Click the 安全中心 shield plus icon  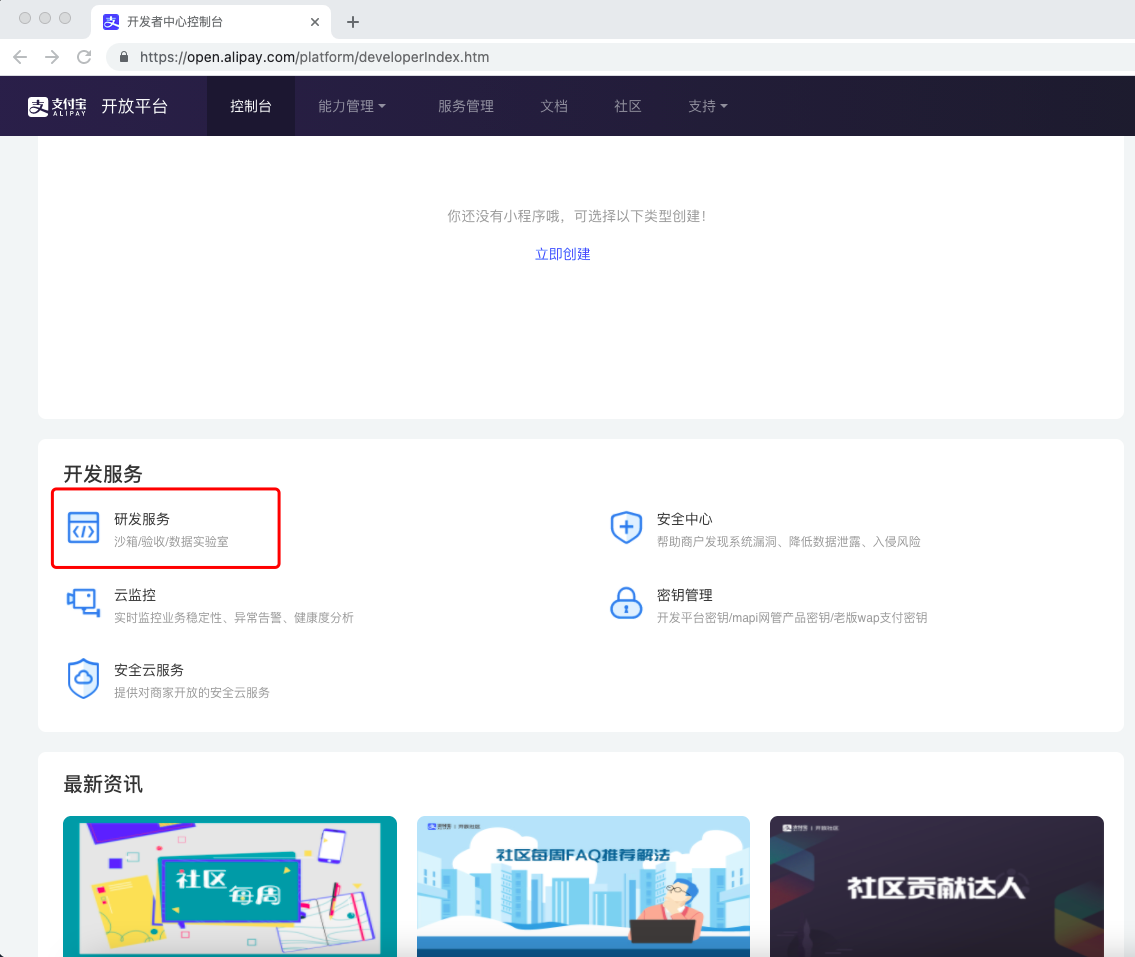626,528
